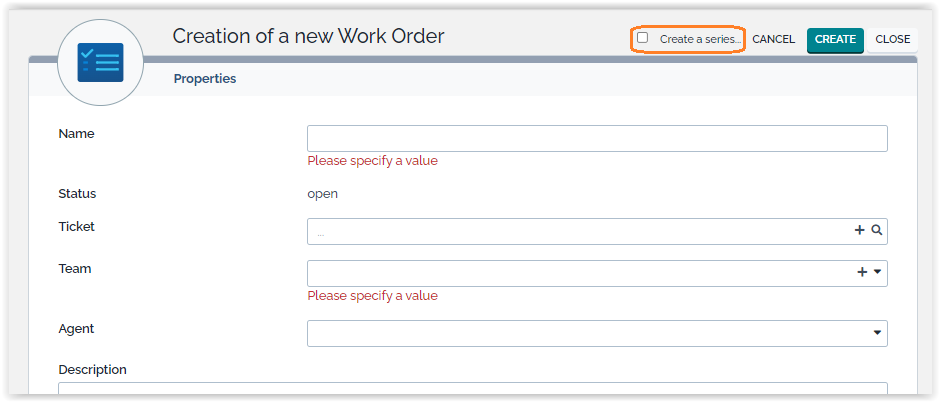The height and width of the screenshot is (402, 940).
Task: Click the 'Create a series...' label text
Action: pyautogui.click(x=700, y=39)
